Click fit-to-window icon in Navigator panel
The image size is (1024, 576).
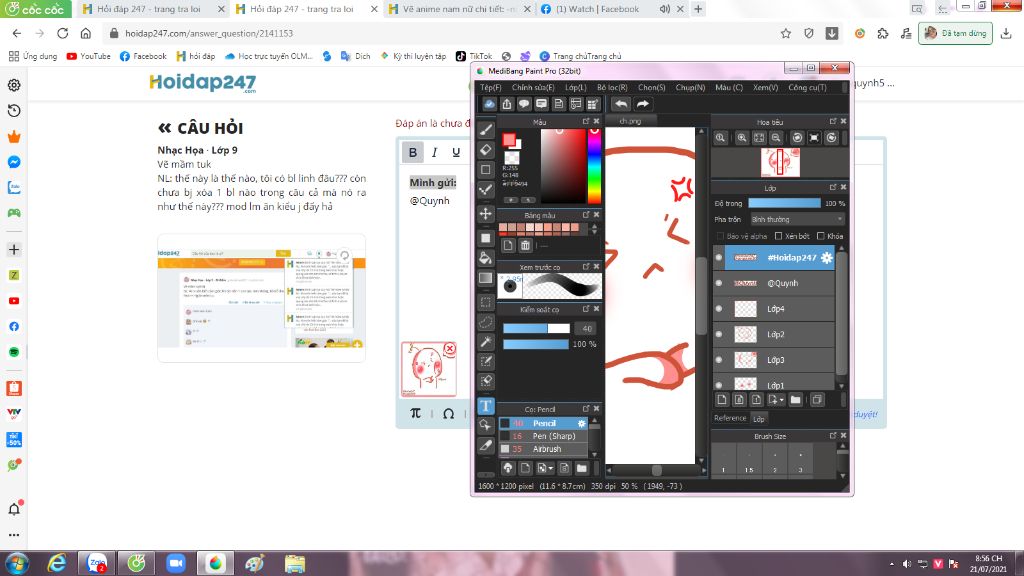(x=759, y=138)
